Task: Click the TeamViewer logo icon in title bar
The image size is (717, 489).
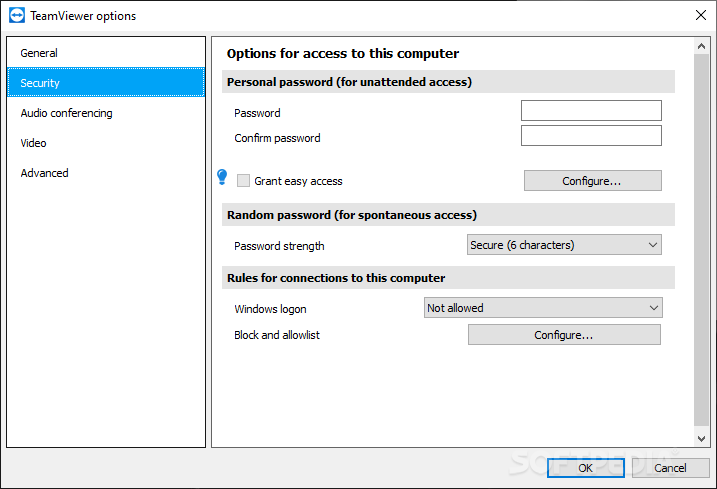Action: click(x=17, y=15)
